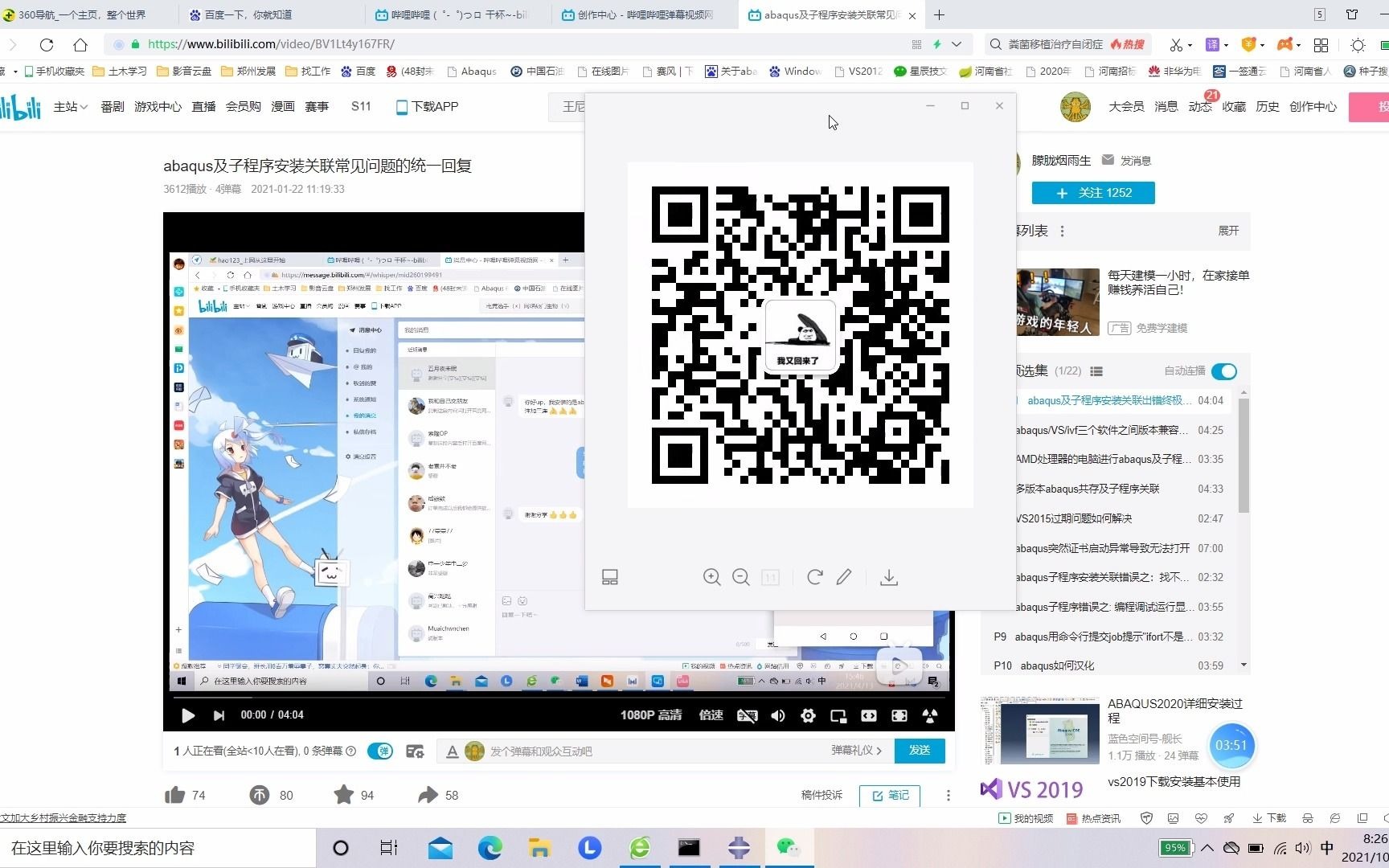Open 稿件投诉 report link
The width and height of the screenshot is (1389, 868).
[822, 795]
